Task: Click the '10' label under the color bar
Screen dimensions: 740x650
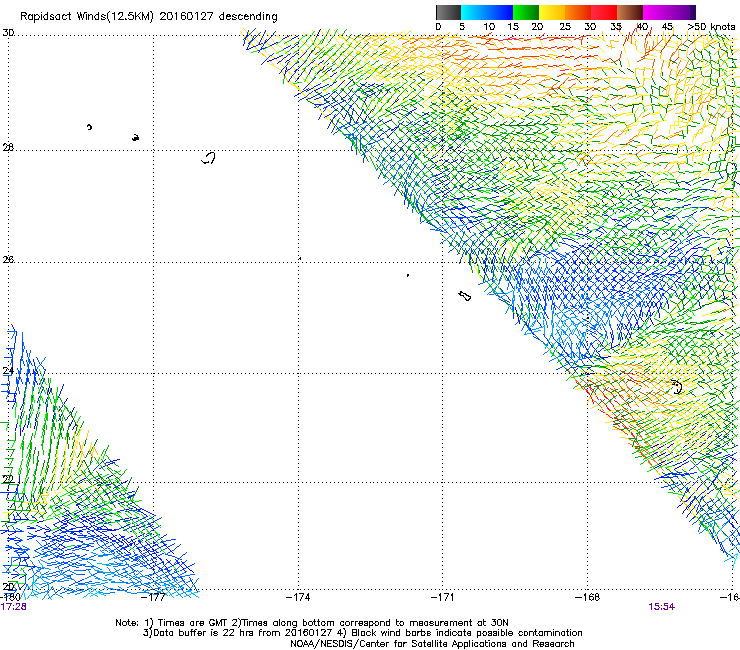Action: [489, 27]
